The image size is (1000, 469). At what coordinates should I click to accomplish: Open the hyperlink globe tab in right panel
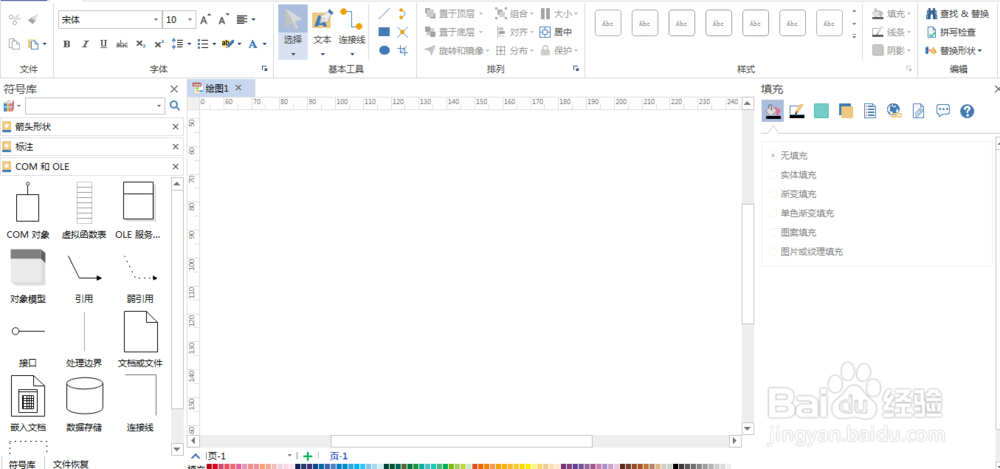point(894,111)
